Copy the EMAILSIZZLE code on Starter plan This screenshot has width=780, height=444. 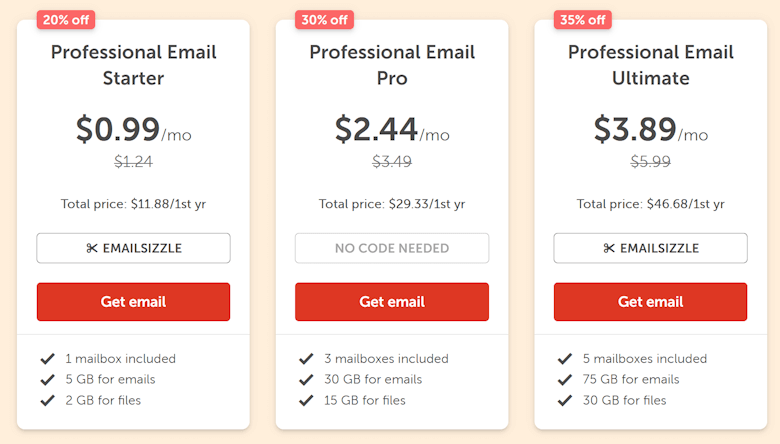coord(133,248)
